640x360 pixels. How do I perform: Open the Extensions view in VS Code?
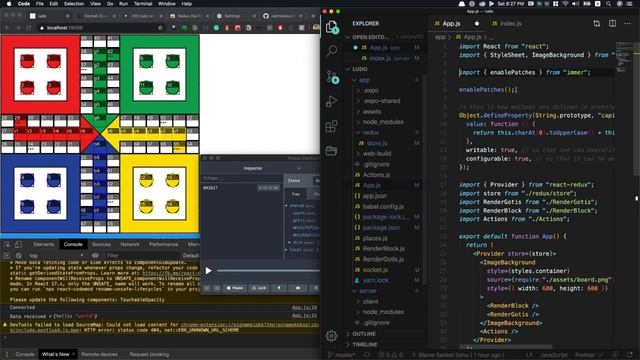332,126
